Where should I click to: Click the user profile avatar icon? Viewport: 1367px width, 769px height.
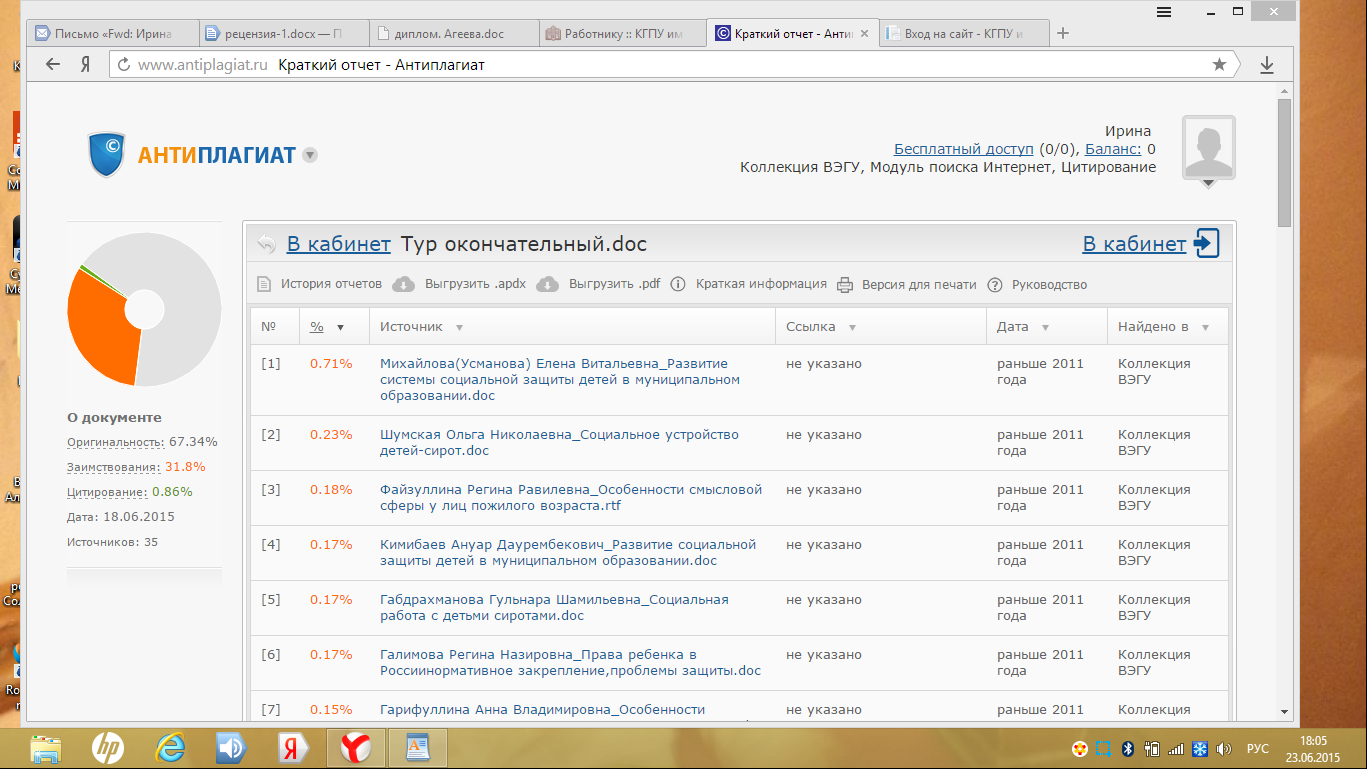(x=1208, y=147)
